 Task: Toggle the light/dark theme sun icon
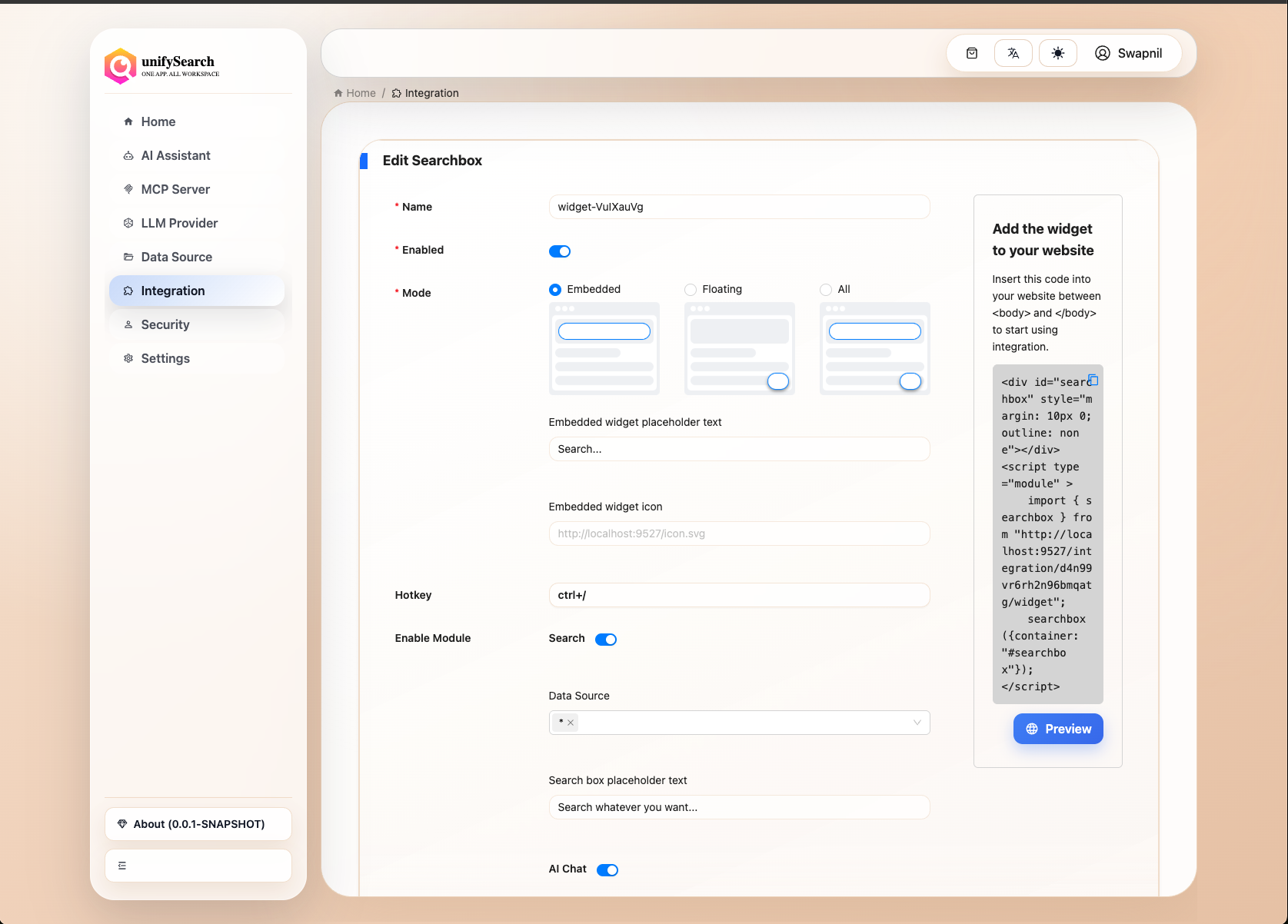tap(1057, 53)
